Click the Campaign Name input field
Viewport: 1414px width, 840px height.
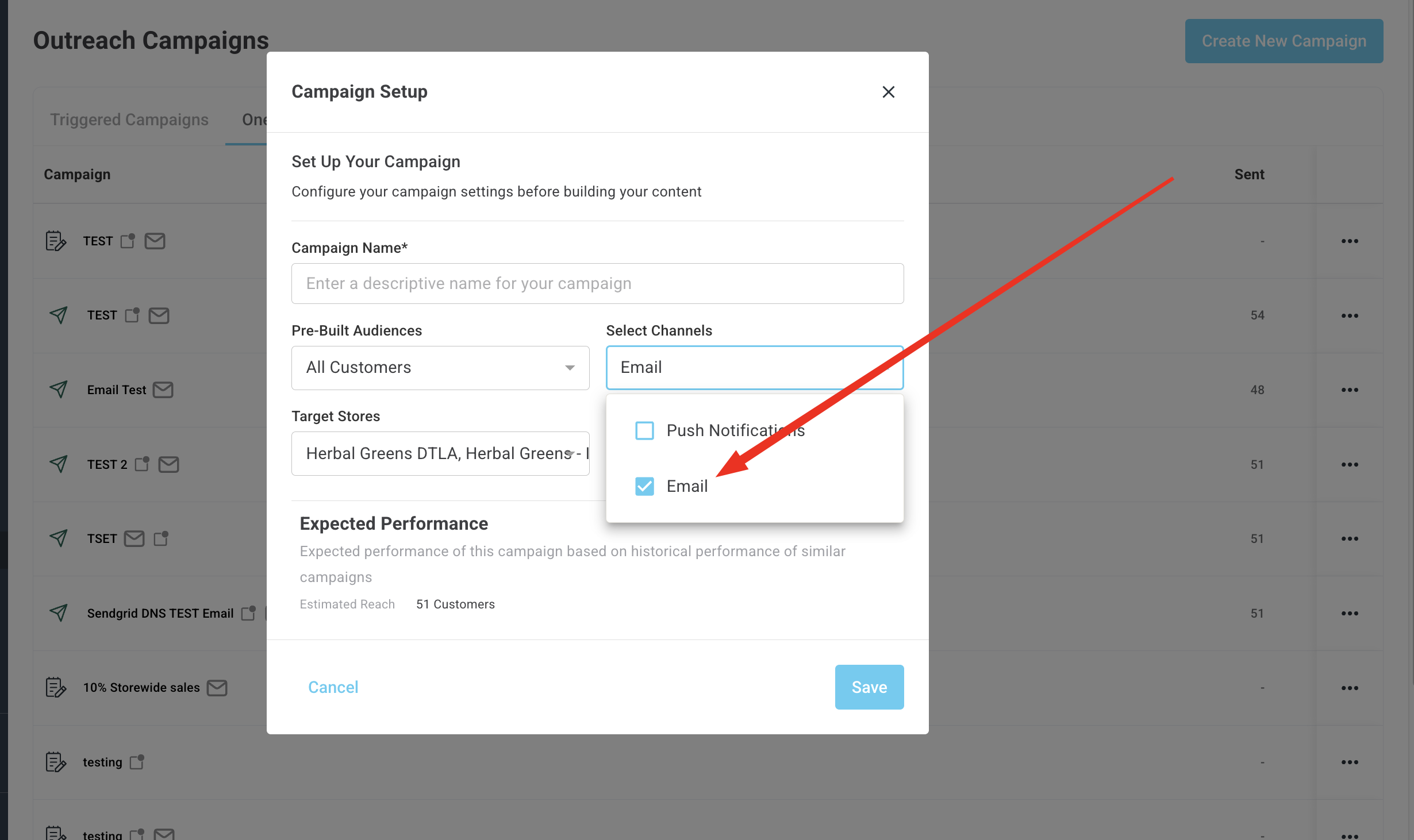coord(597,283)
